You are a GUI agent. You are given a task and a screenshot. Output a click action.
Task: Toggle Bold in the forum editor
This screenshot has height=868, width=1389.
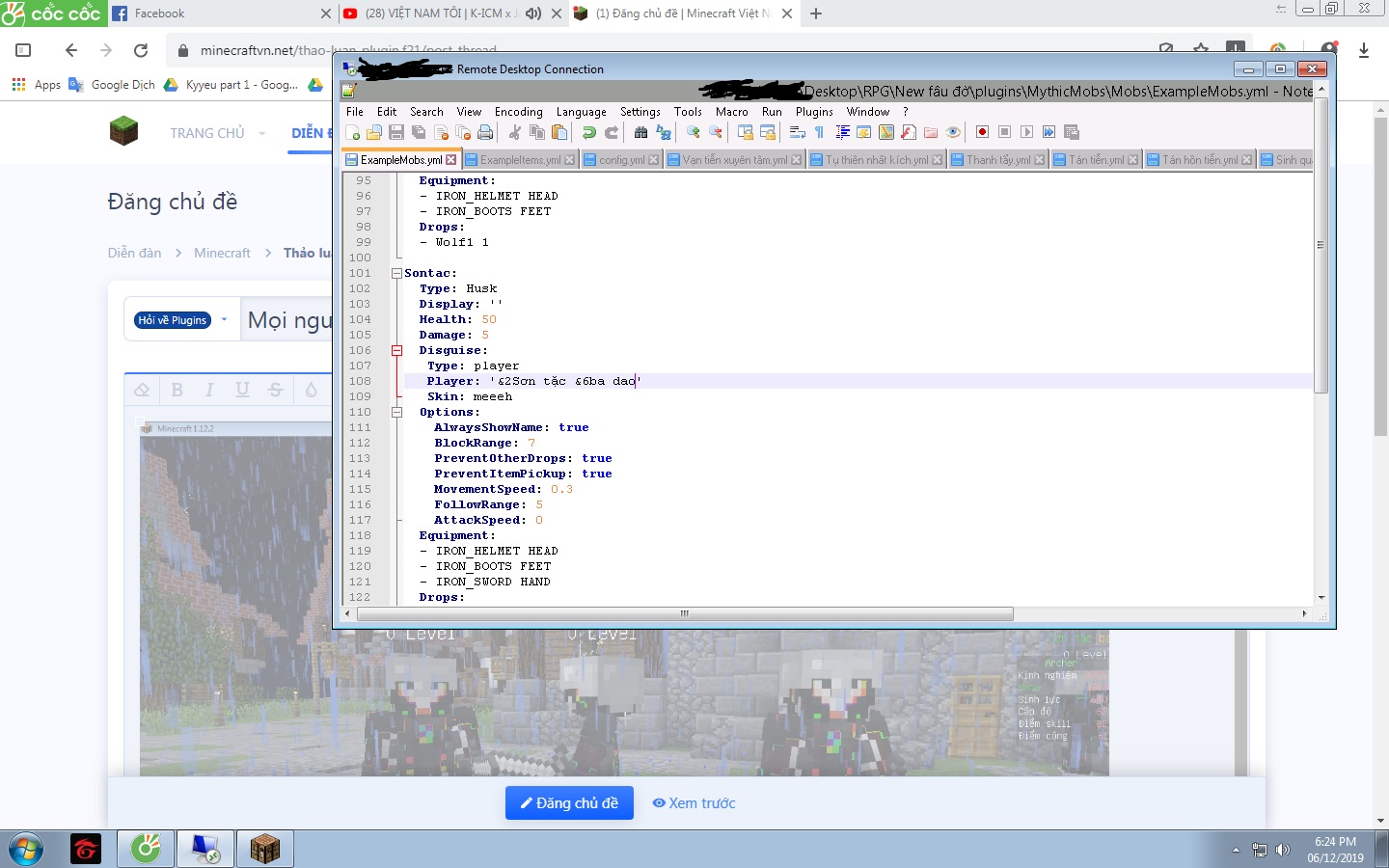pyautogui.click(x=177, y=390)
